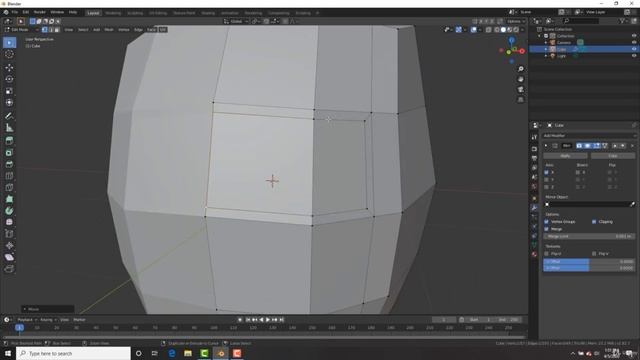Enable solid viewport shading
The image size is (640, 360).
503,30
